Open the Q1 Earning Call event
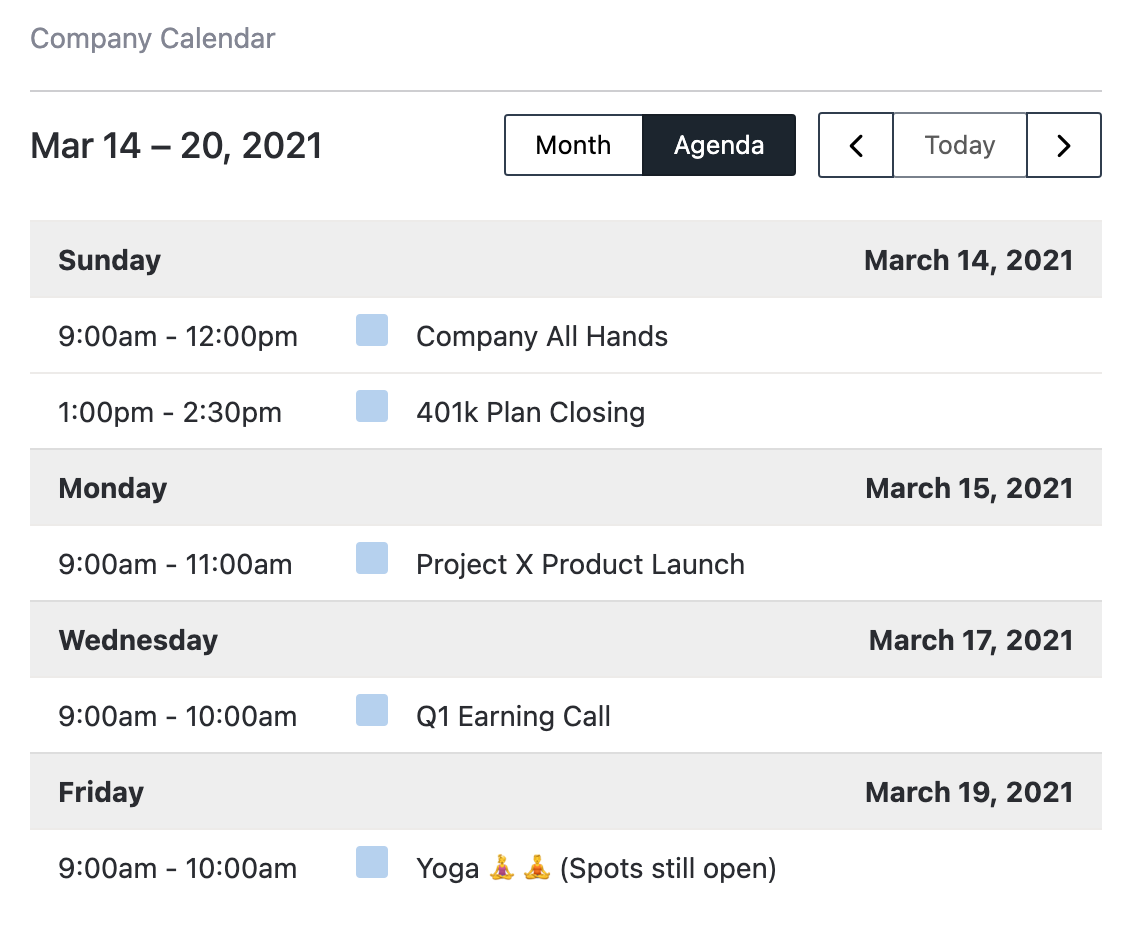This screenshot has height=940, width=1142. tap(513, 716)
